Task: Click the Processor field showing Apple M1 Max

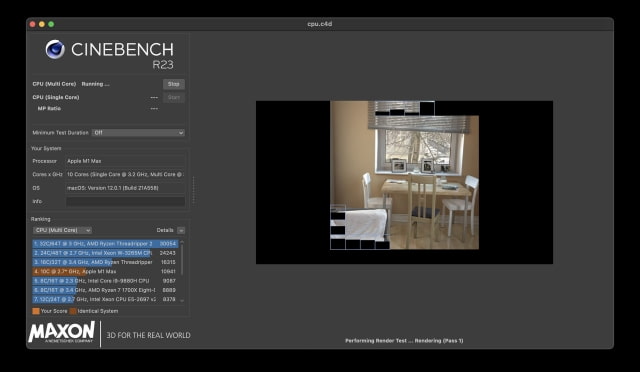Action: click(x=125, y=161)
